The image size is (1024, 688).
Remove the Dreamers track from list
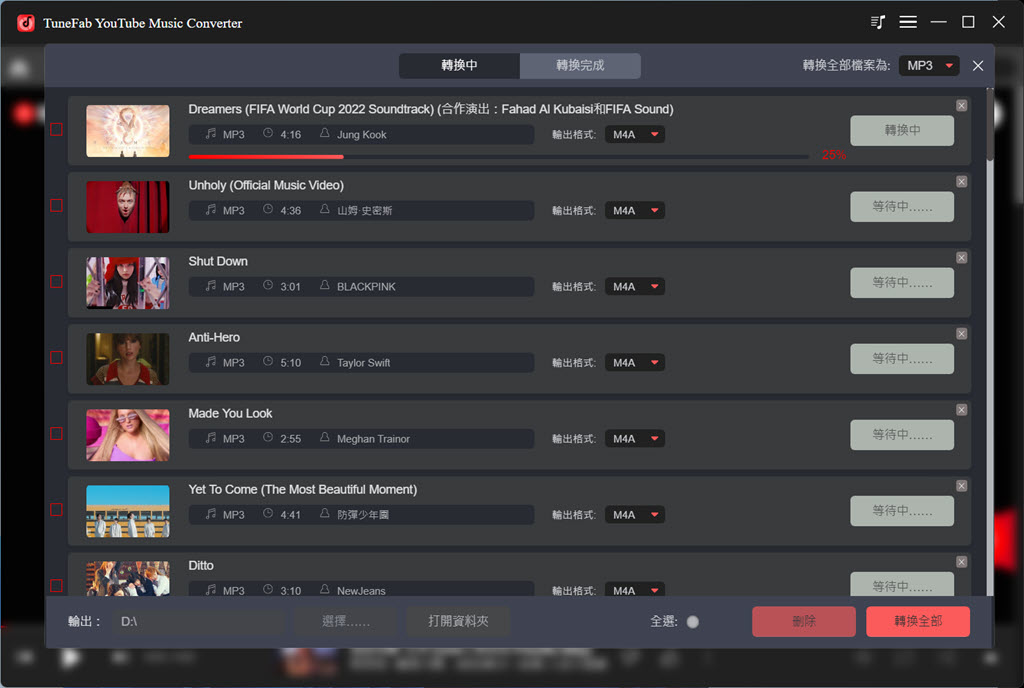[x=961, y=106]
